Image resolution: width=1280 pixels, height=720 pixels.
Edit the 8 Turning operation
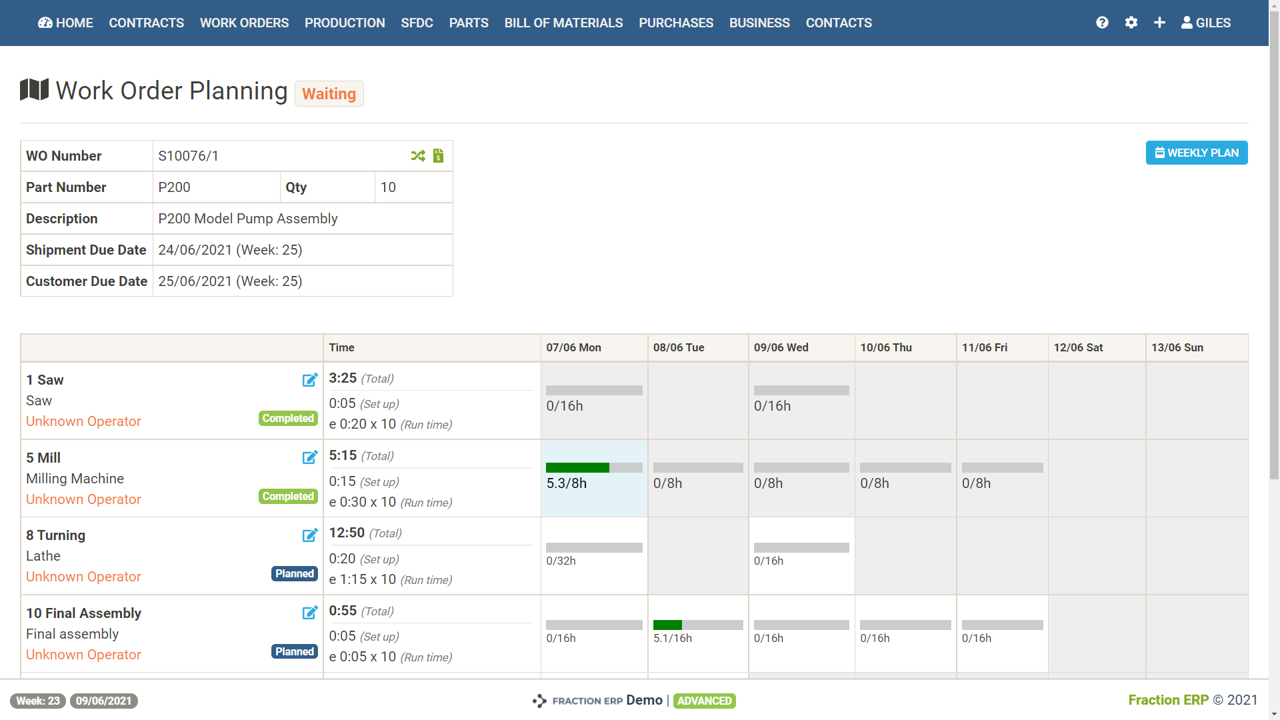point(310,535)
